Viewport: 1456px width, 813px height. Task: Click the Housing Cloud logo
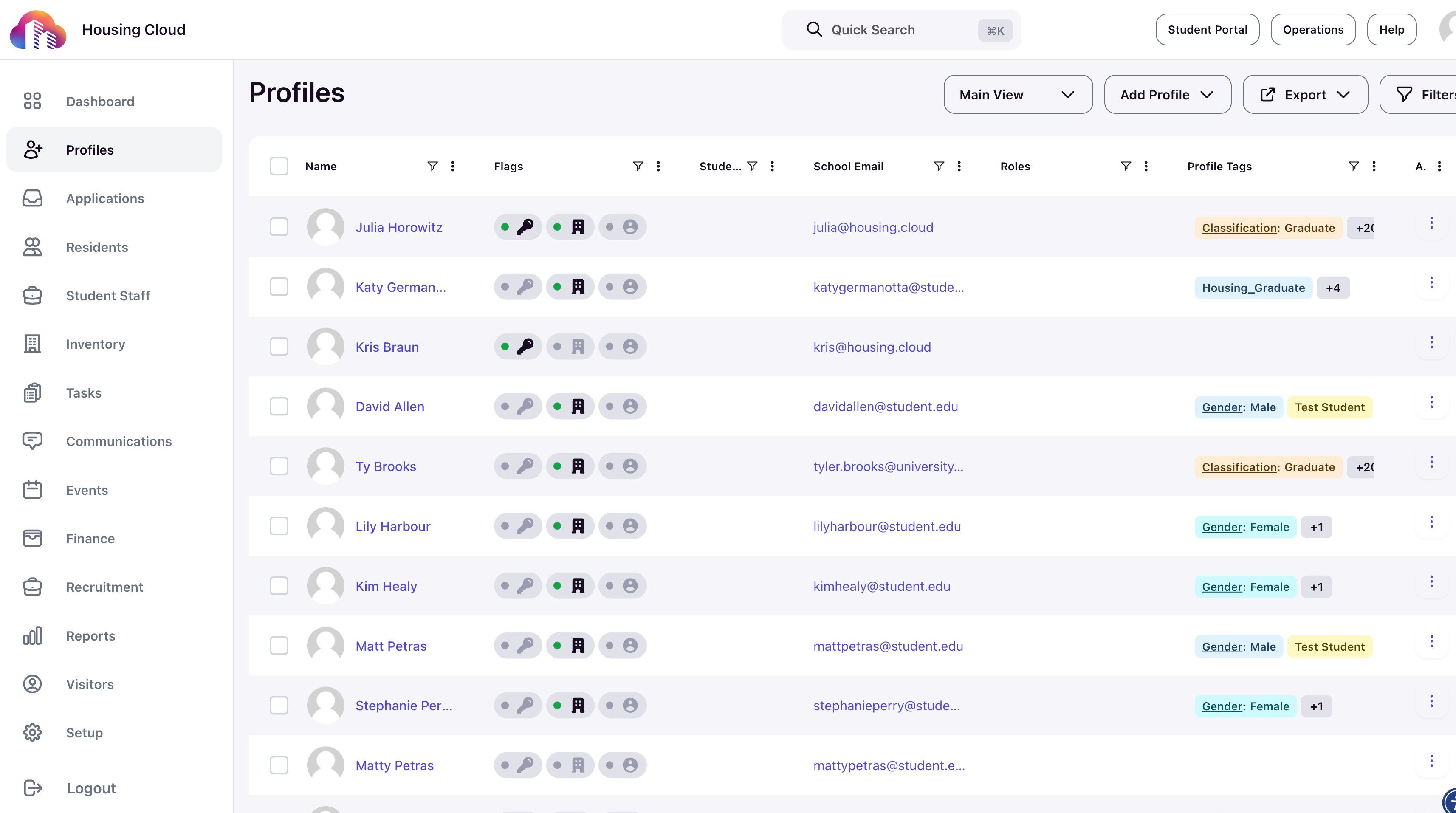(38, 29)
